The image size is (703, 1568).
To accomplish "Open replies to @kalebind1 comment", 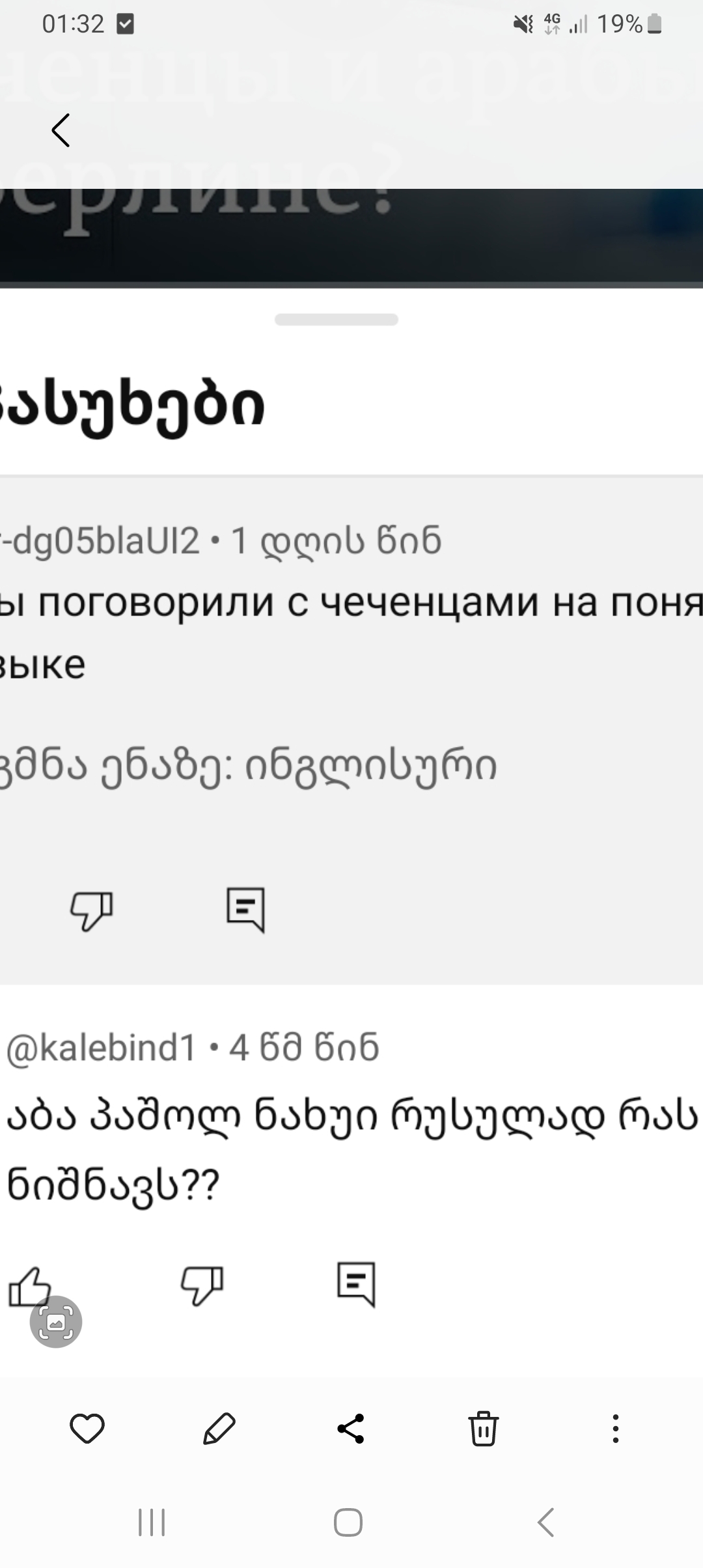I will click(356, 1285).
